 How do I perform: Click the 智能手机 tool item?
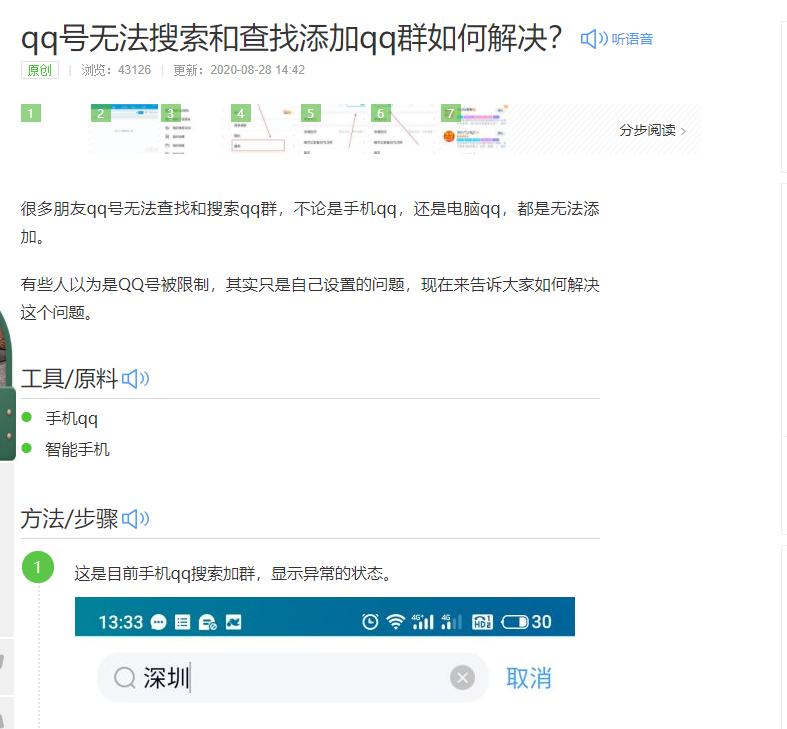coord(77,449)
